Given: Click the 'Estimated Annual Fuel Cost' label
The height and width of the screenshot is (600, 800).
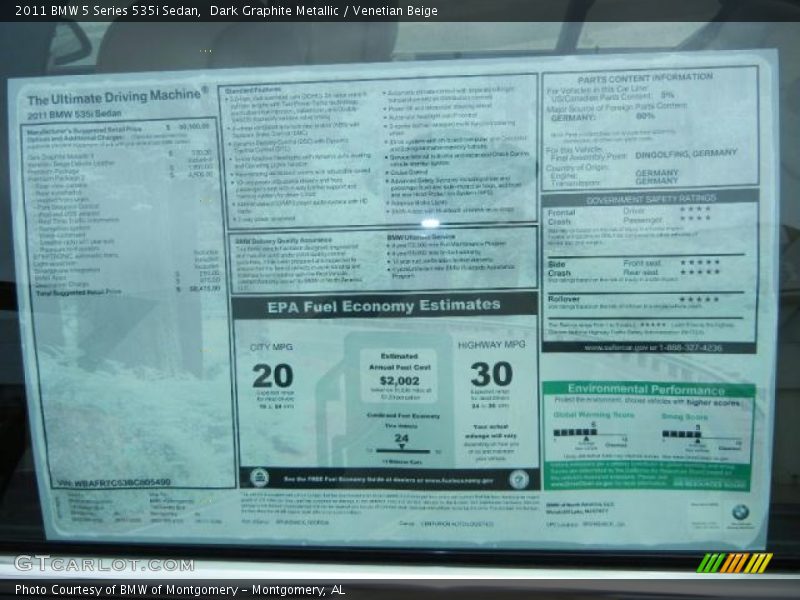Looking at the screenshot, I should pos(399,362).
